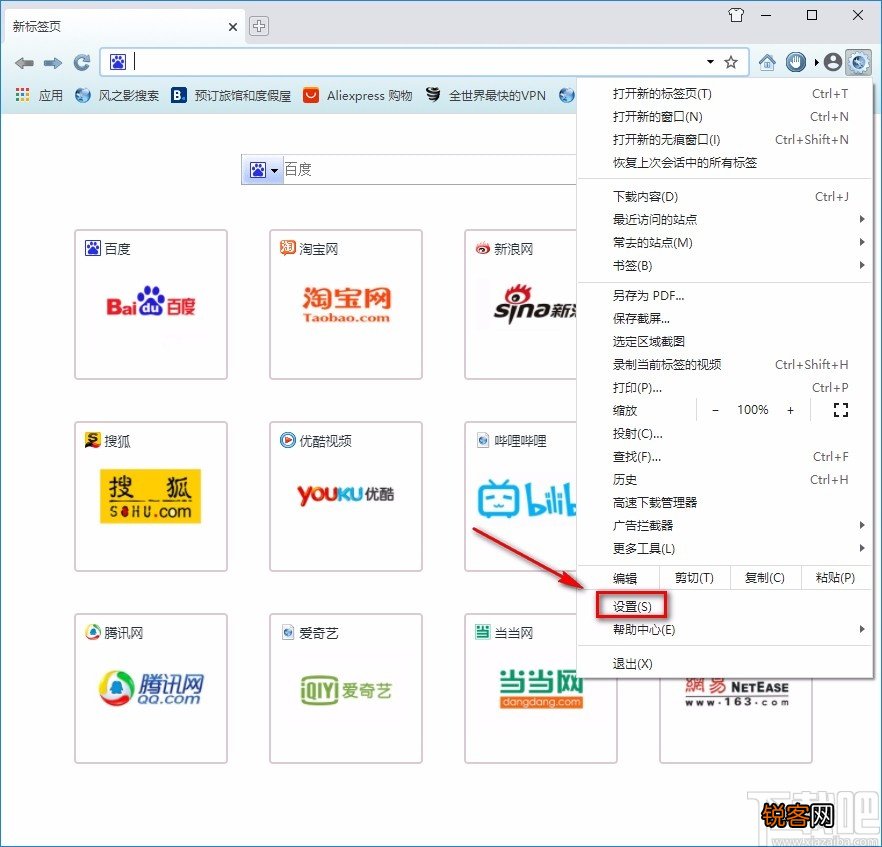Screen dimensions: 882x847
Task: Choose 退出(X) to quit browser
Action: coord(726,664)
